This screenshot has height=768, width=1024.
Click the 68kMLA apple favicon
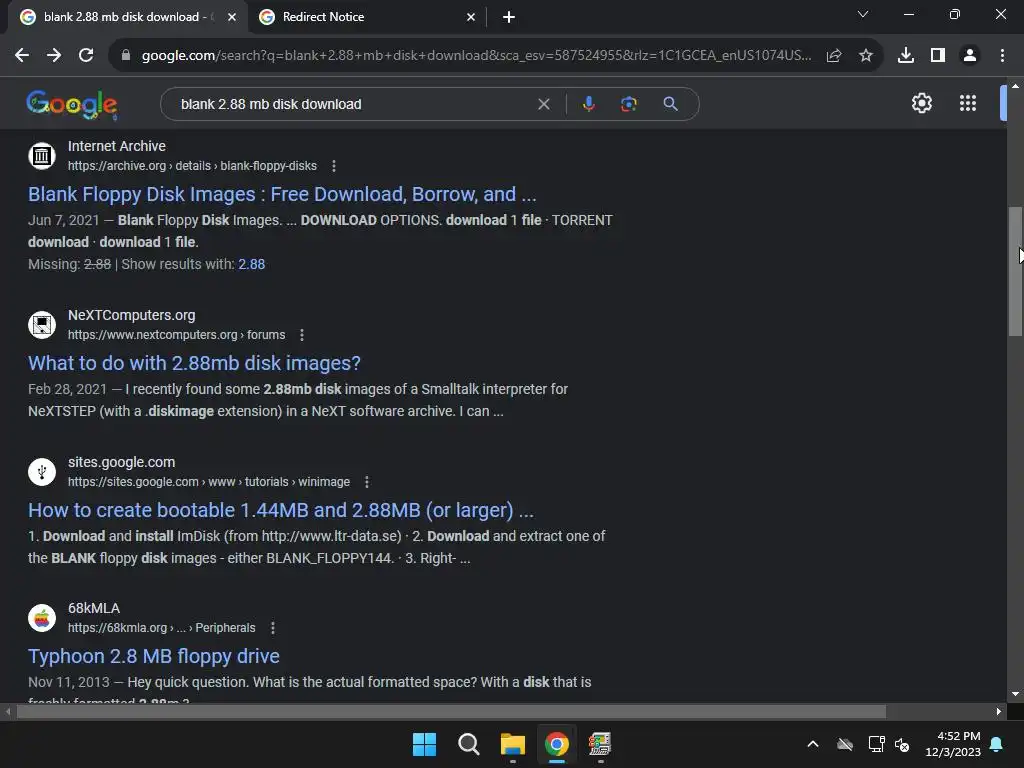42,618
